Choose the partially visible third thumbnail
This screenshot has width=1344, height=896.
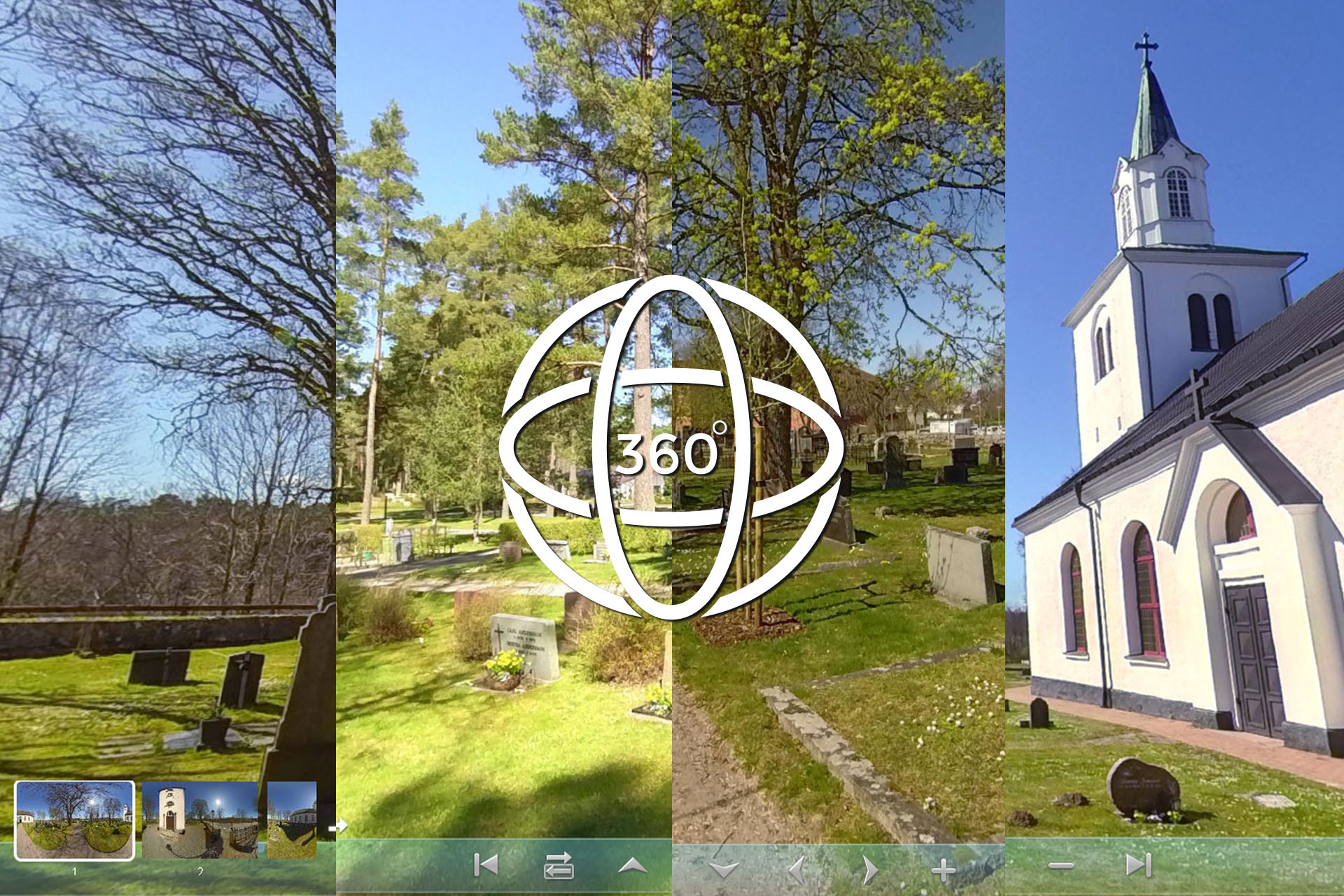coord(292,820)
